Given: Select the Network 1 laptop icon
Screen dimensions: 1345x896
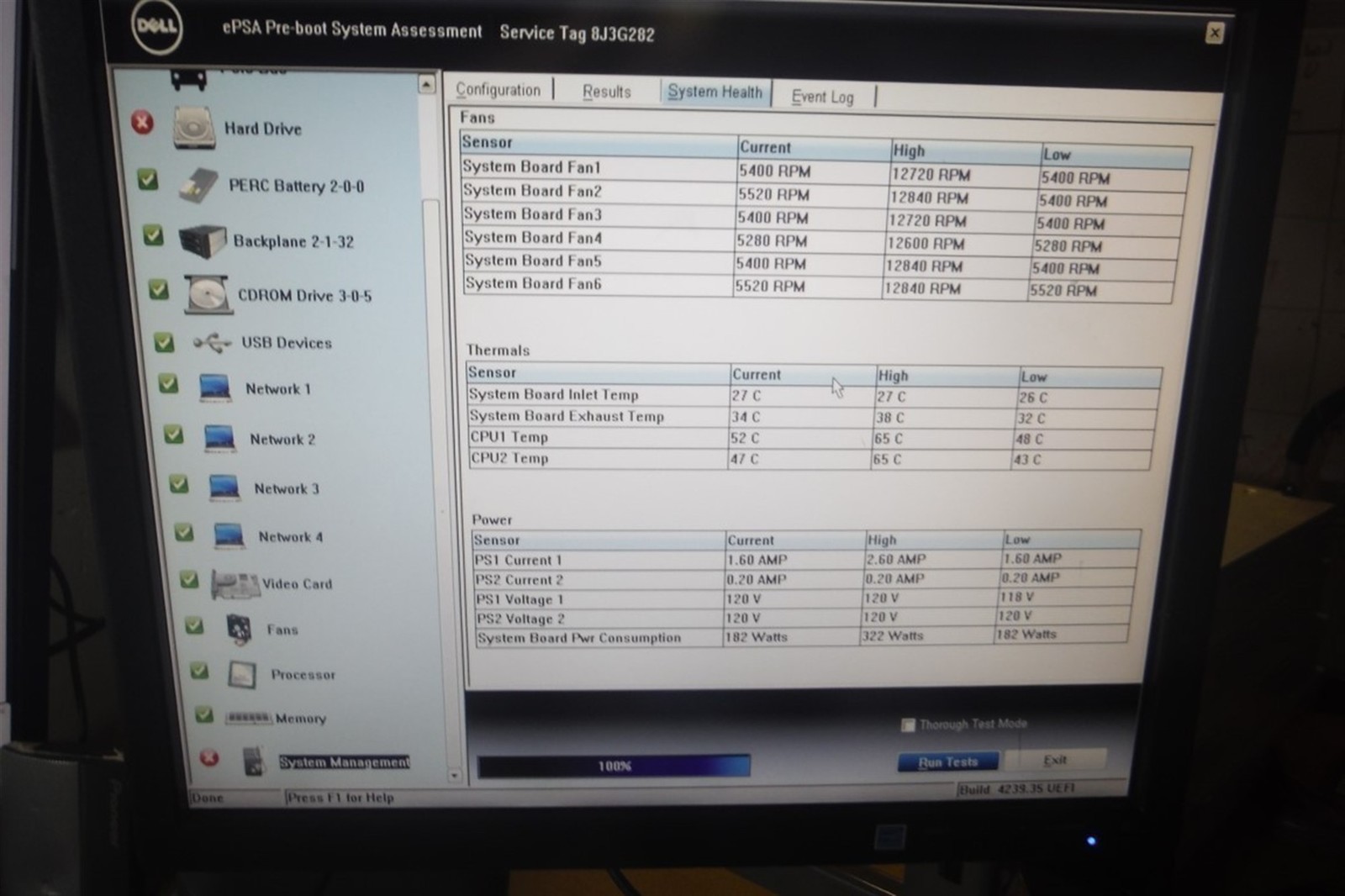Looking at the screenshot, I should pyautogui.click(x=215, y=387).
